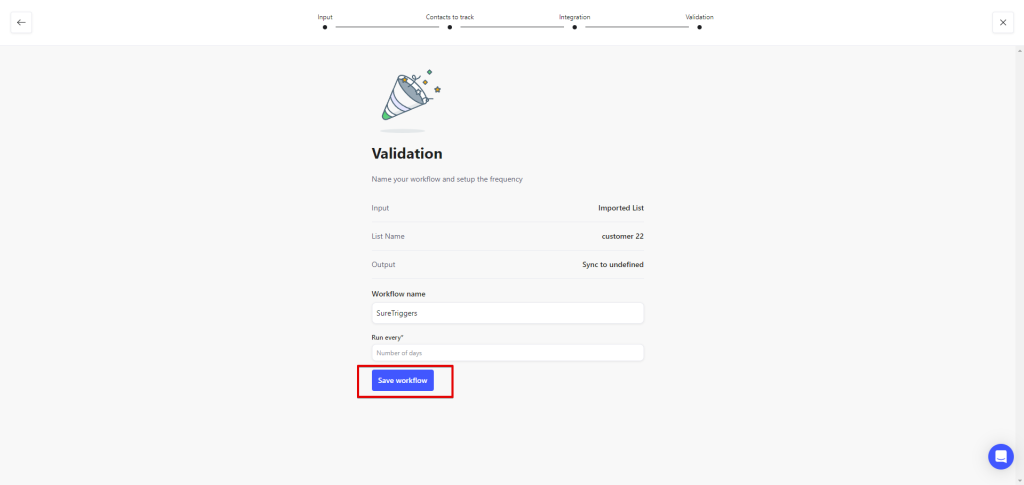Click the Validation step dot

(x=699, y=28)
